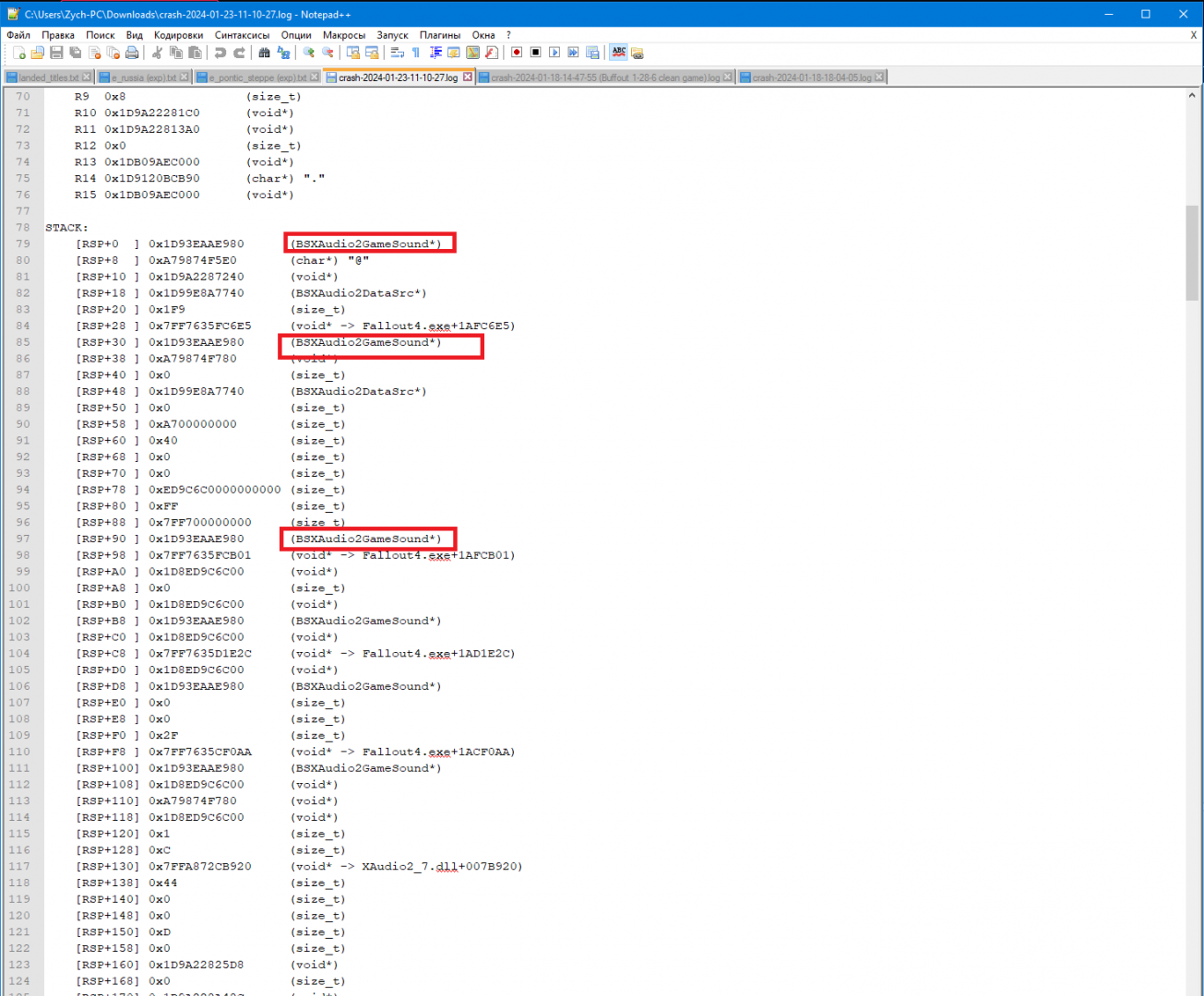Click the Play macro icon

pyautogui.click(x=554, y=53)
